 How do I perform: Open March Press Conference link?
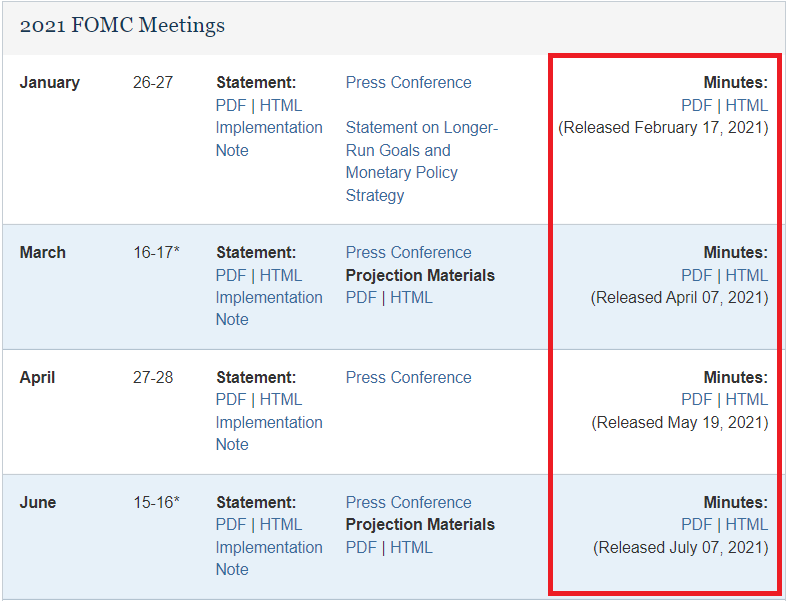[408, 253]
